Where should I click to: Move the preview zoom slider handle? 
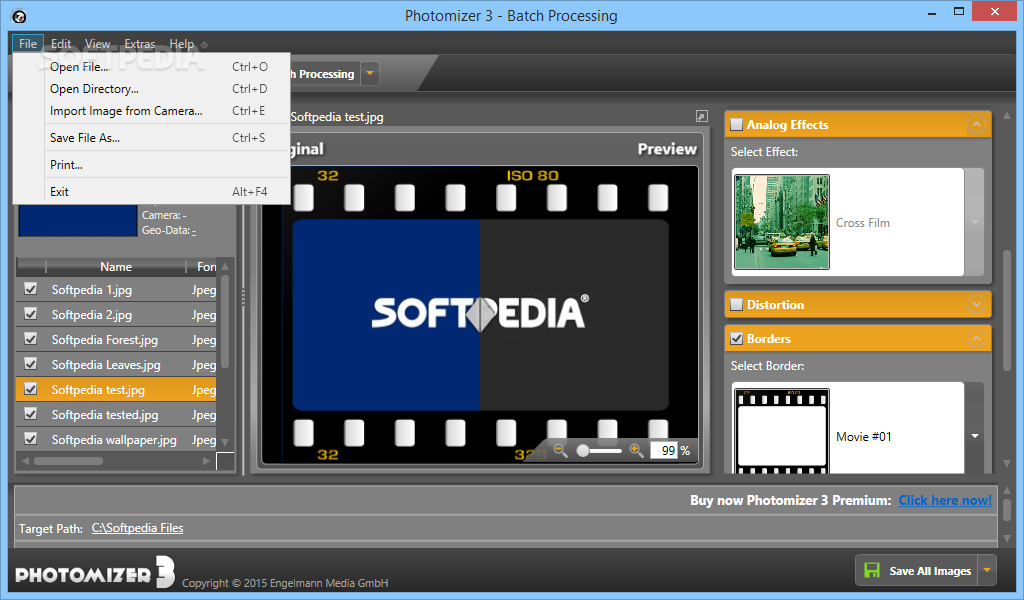pyautogui.click(x=583, y=450)
